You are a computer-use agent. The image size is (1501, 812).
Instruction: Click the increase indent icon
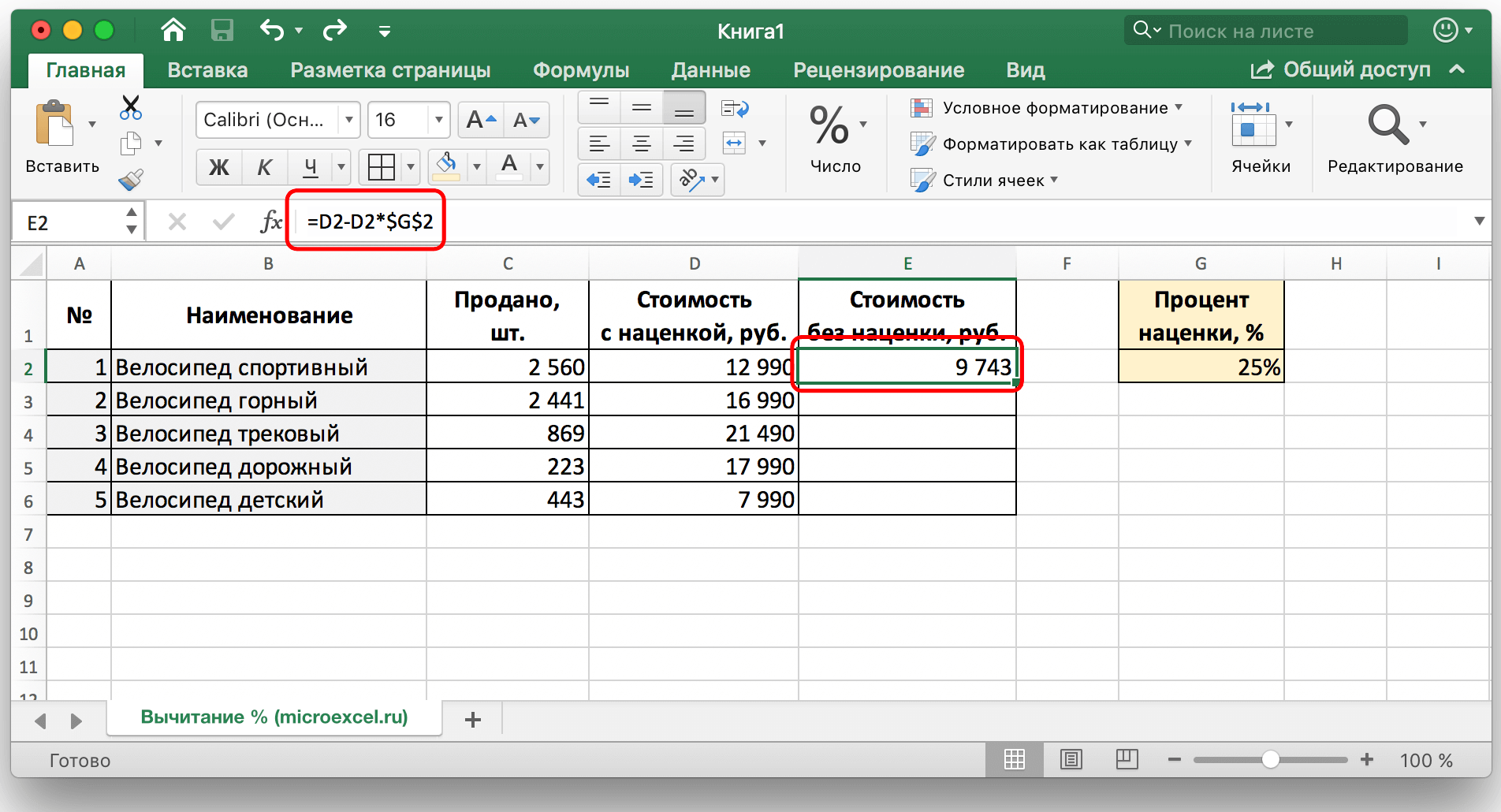point(641,180)
